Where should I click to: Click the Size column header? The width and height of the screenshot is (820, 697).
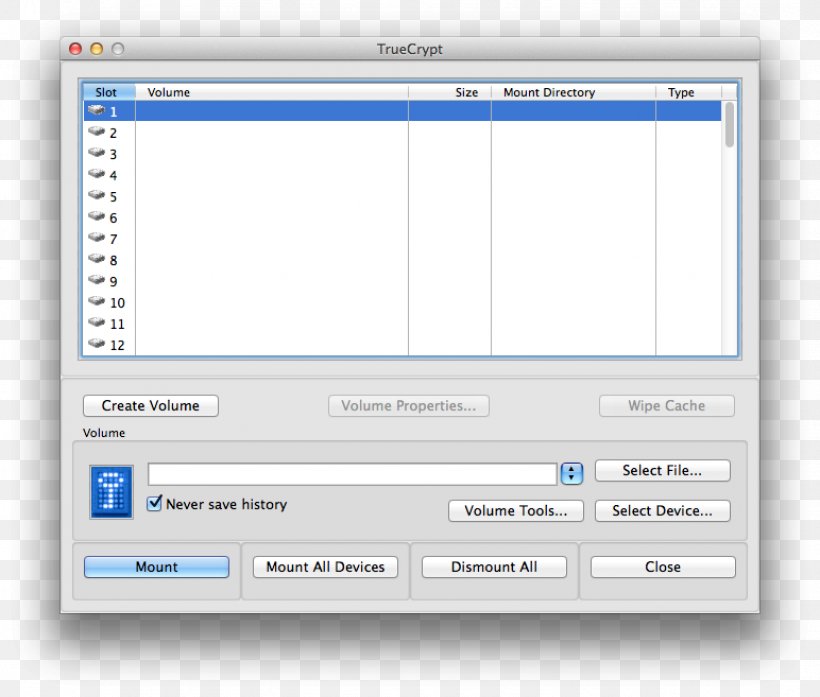tap(466, 92)
